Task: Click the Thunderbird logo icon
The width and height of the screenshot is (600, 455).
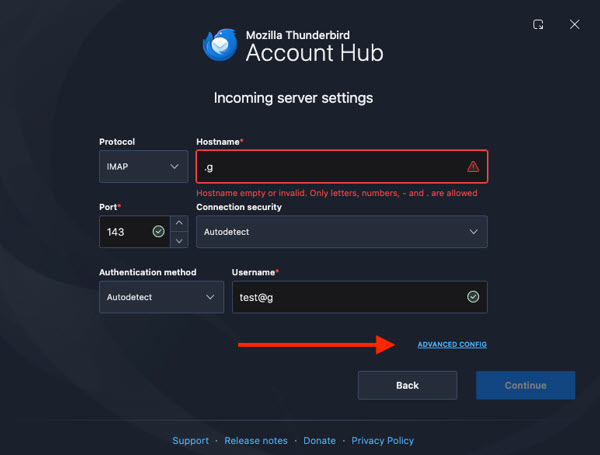Action: coord(220,45)
